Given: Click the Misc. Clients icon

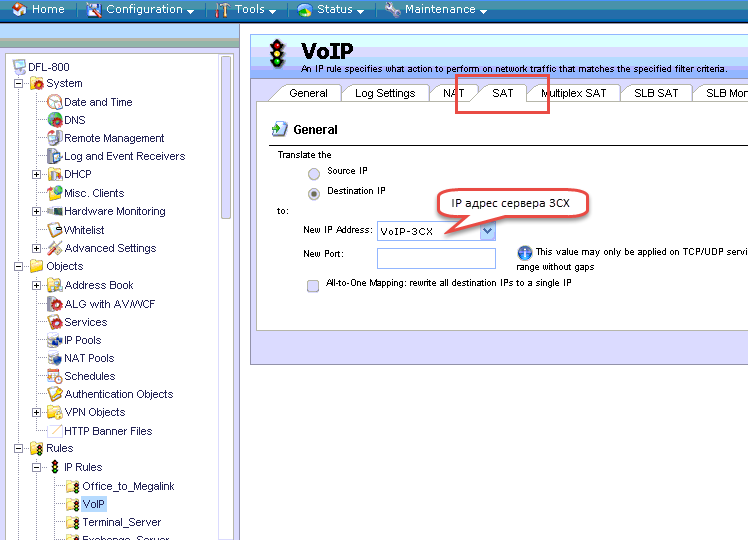Looking at the screenshot, I should point(55,193).
